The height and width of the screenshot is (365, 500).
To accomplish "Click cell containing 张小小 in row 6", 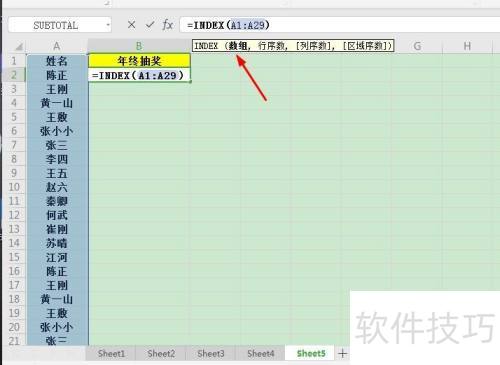I will pyautogui.click(x=57, y=131).
